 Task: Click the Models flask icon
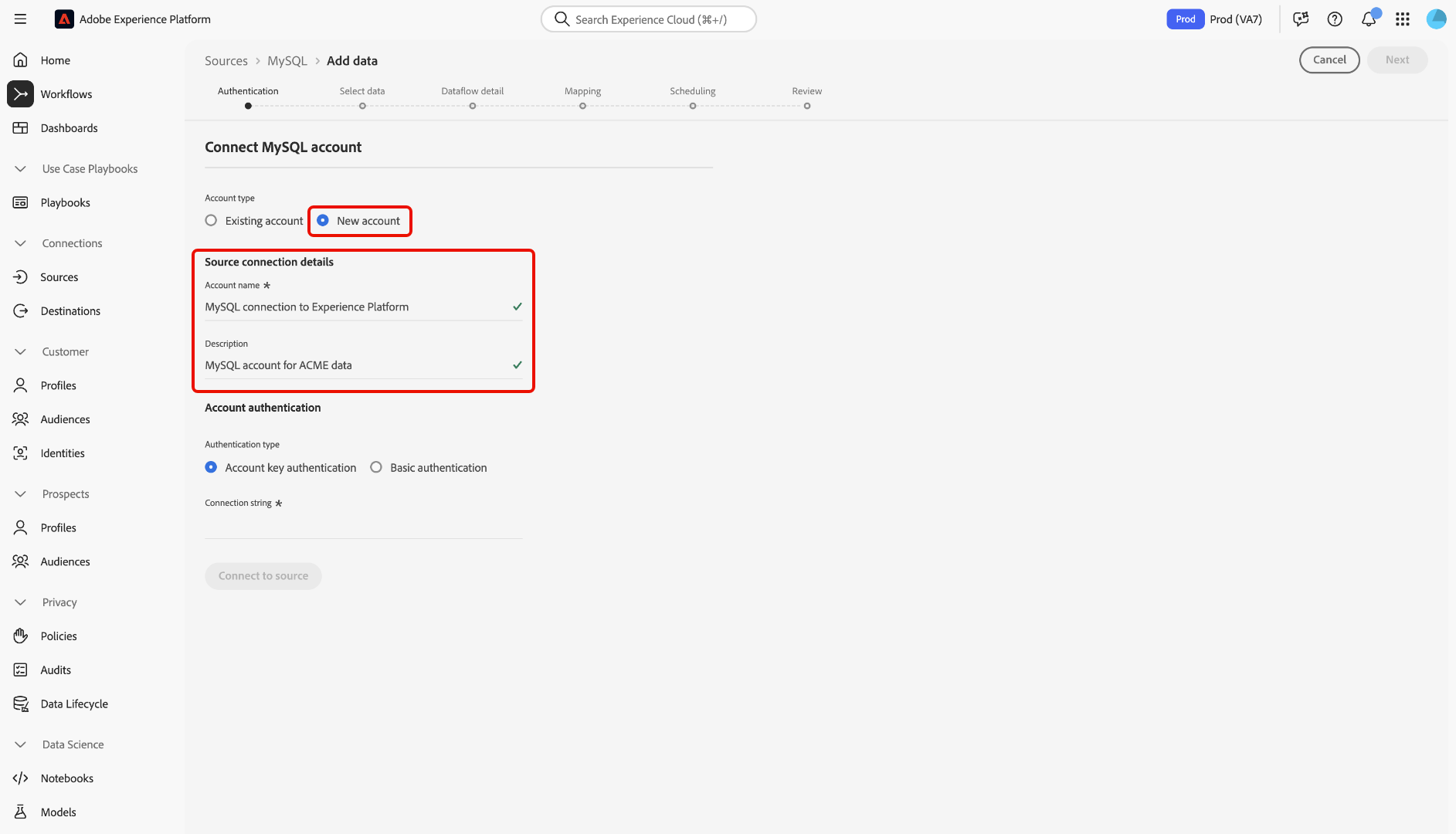click(x=21, y=812)
